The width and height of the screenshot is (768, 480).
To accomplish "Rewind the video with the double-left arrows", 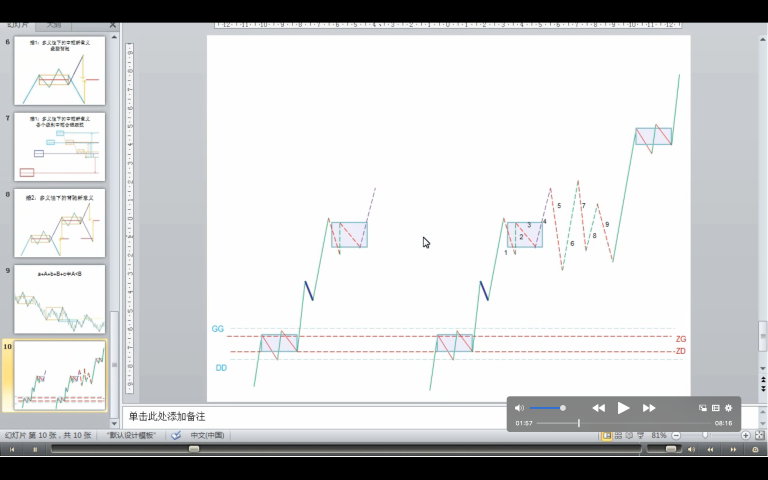I will pyautogui.click(x=598, y=408).
